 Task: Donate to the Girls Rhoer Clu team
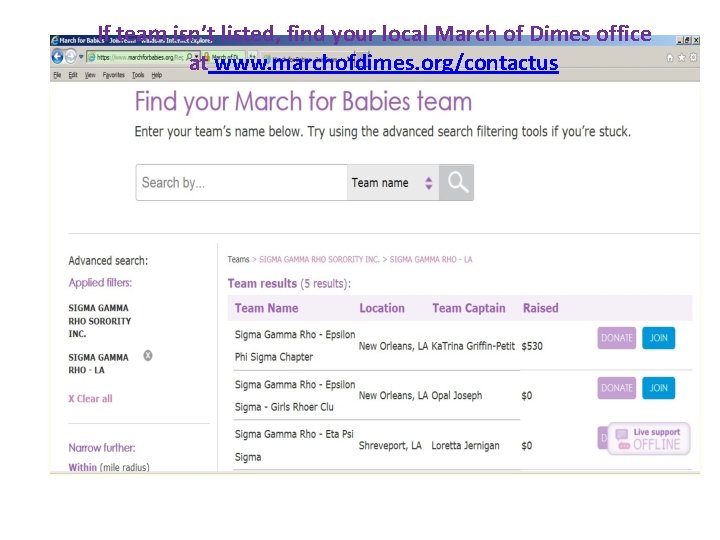(617, 388)
